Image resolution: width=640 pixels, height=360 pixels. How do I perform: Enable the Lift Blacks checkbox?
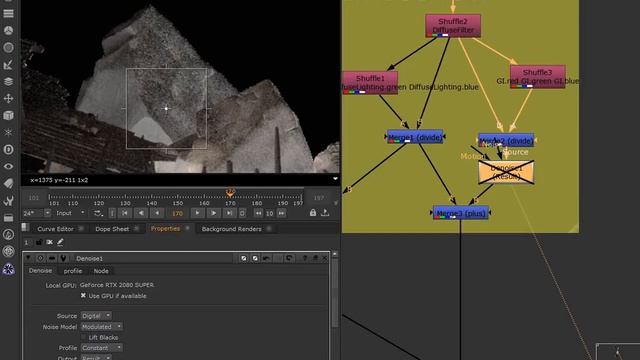pos(83,337)
